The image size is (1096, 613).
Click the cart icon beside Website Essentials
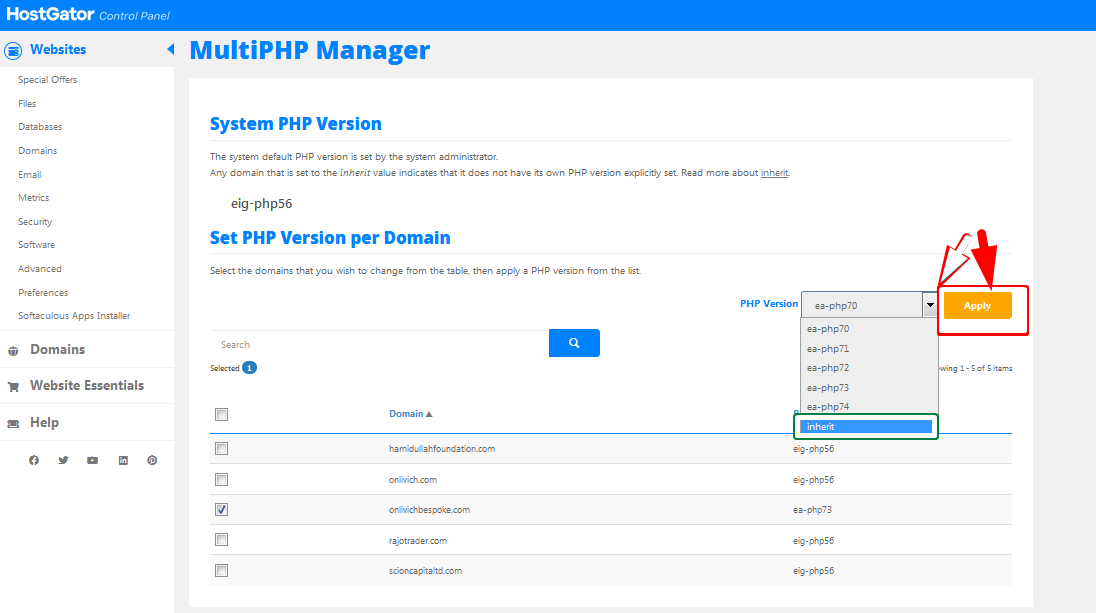[13, 387]
